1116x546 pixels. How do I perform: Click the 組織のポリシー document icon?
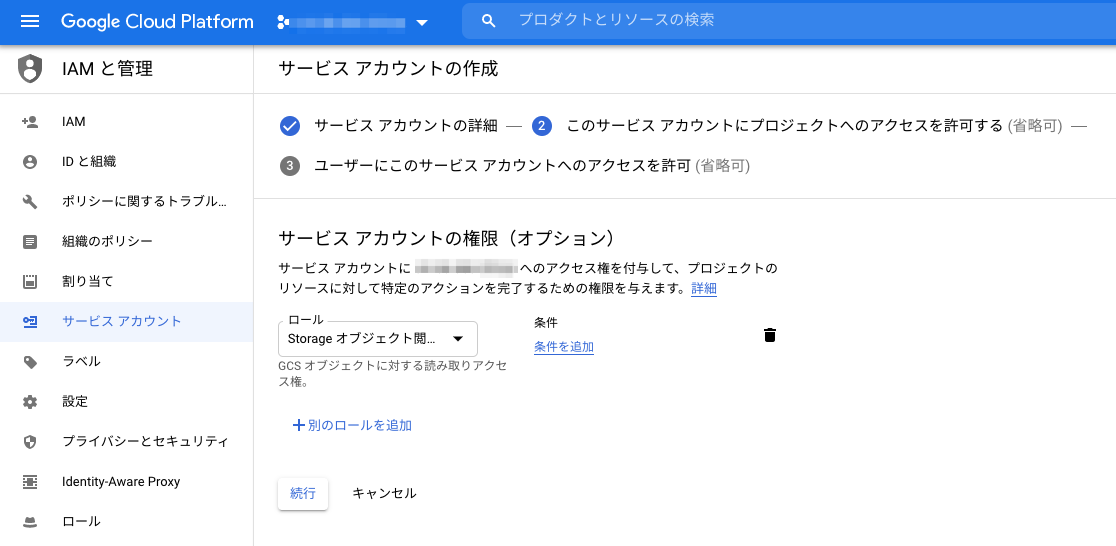tap(30, 242)
